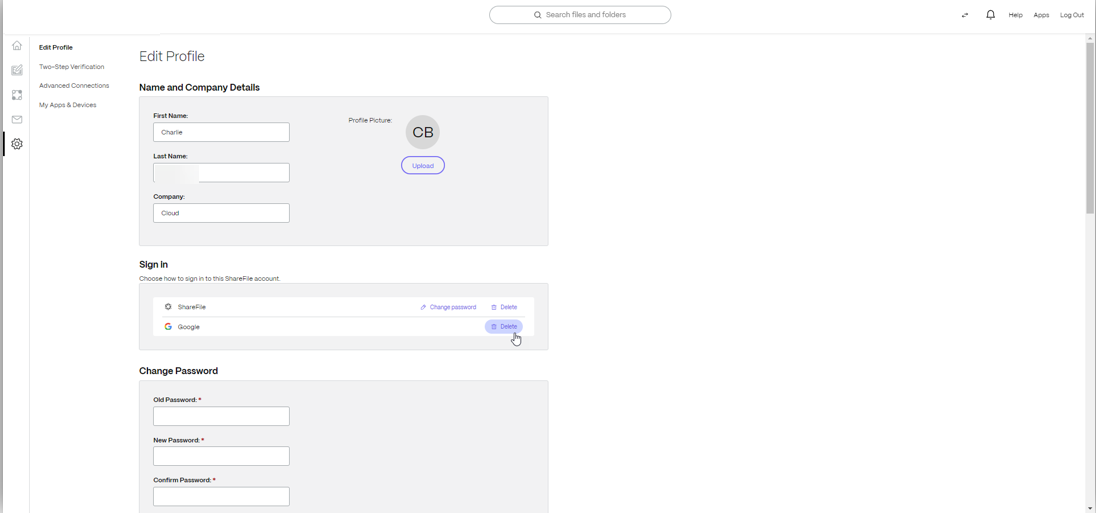Click the Settings gear icon in the sidebar
1096x513 pixels.
(17, 144)
